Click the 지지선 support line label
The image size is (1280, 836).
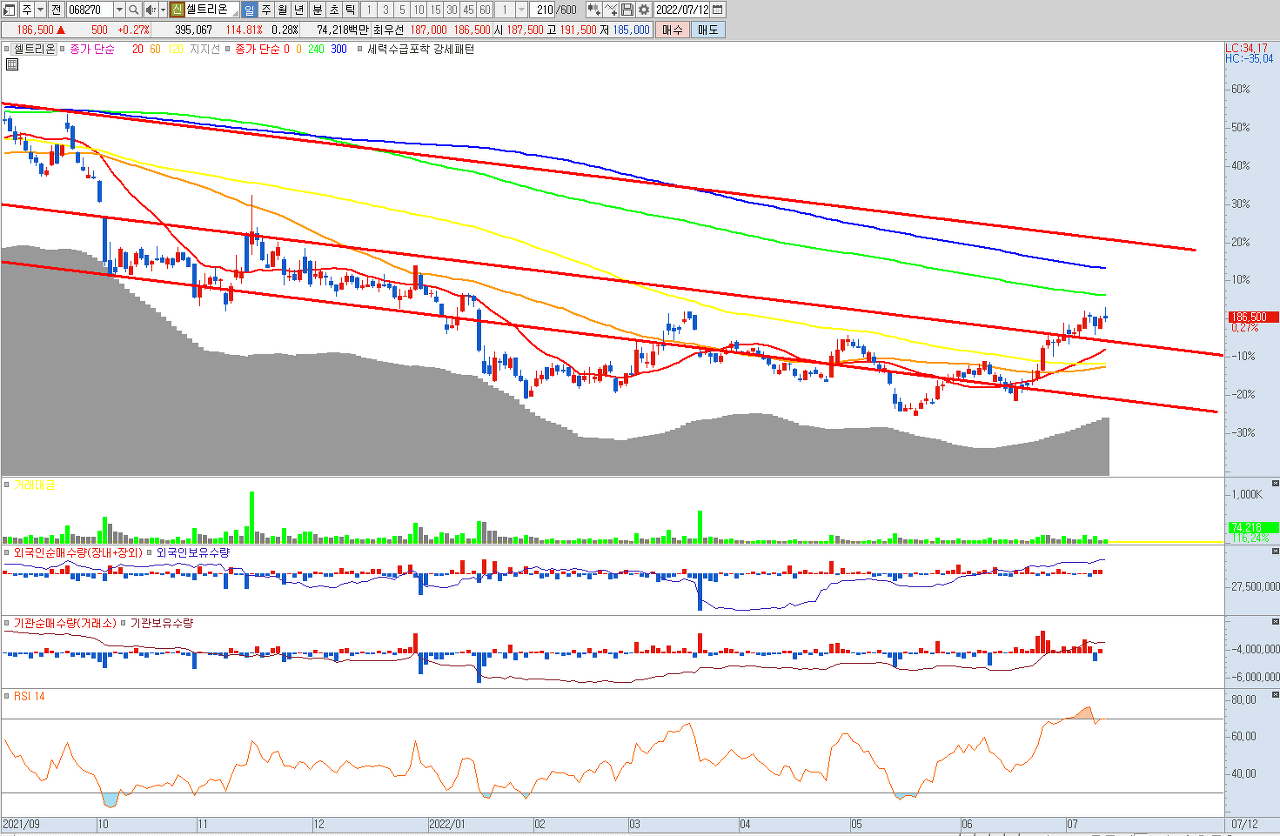click(x=203, y=49)
